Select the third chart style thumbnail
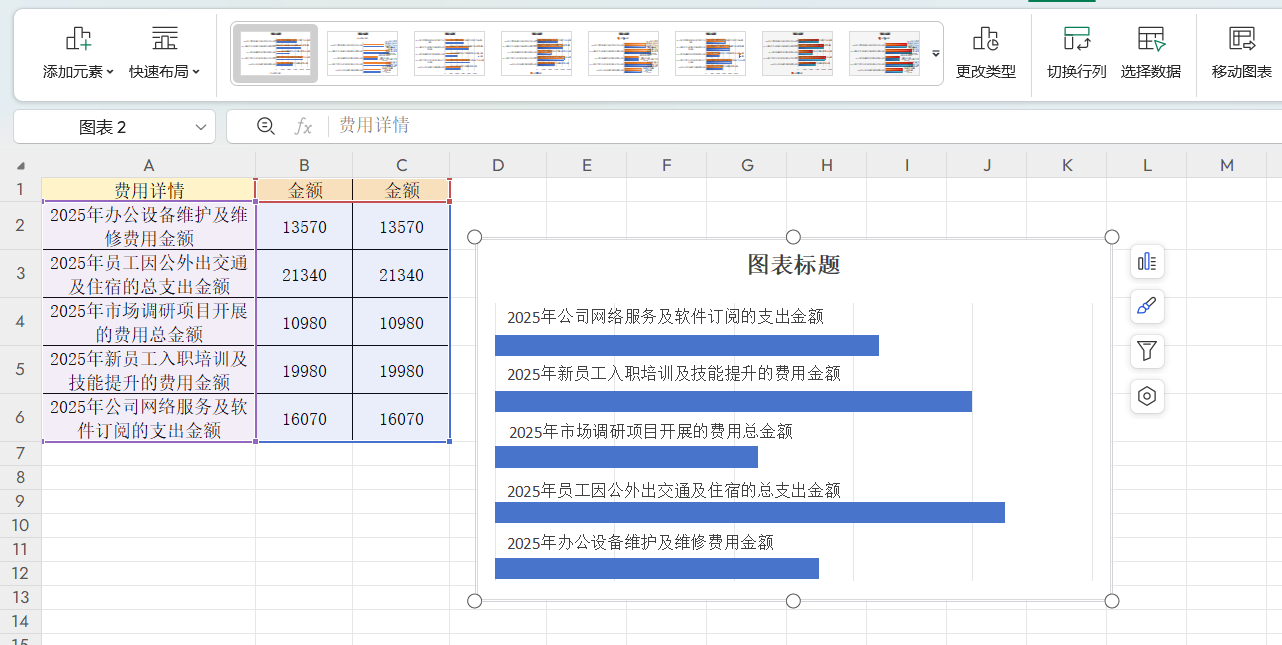This screenshot has width=1282, height=645. coord(449,52)
